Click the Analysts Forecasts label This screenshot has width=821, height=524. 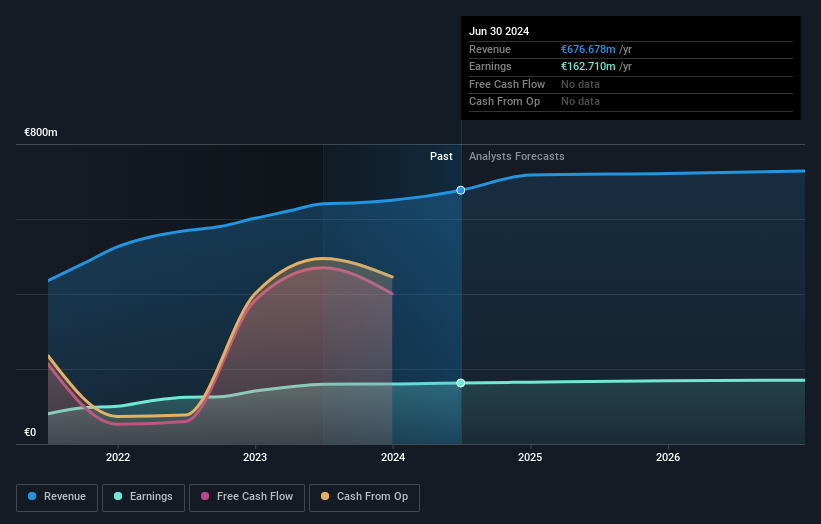click(517, 157)
